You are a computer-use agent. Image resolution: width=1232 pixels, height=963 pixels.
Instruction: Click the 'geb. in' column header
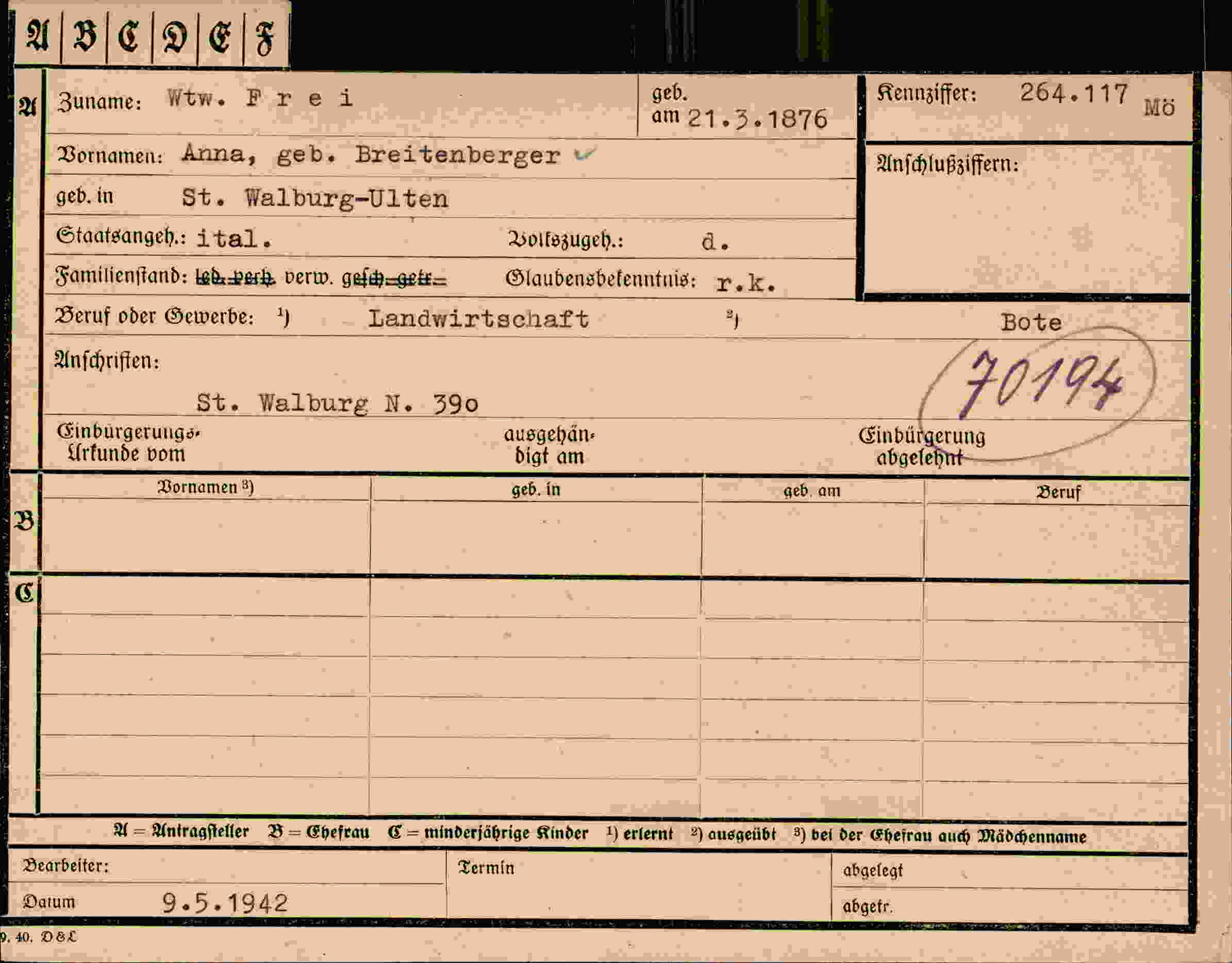click(x=536, y=490)
